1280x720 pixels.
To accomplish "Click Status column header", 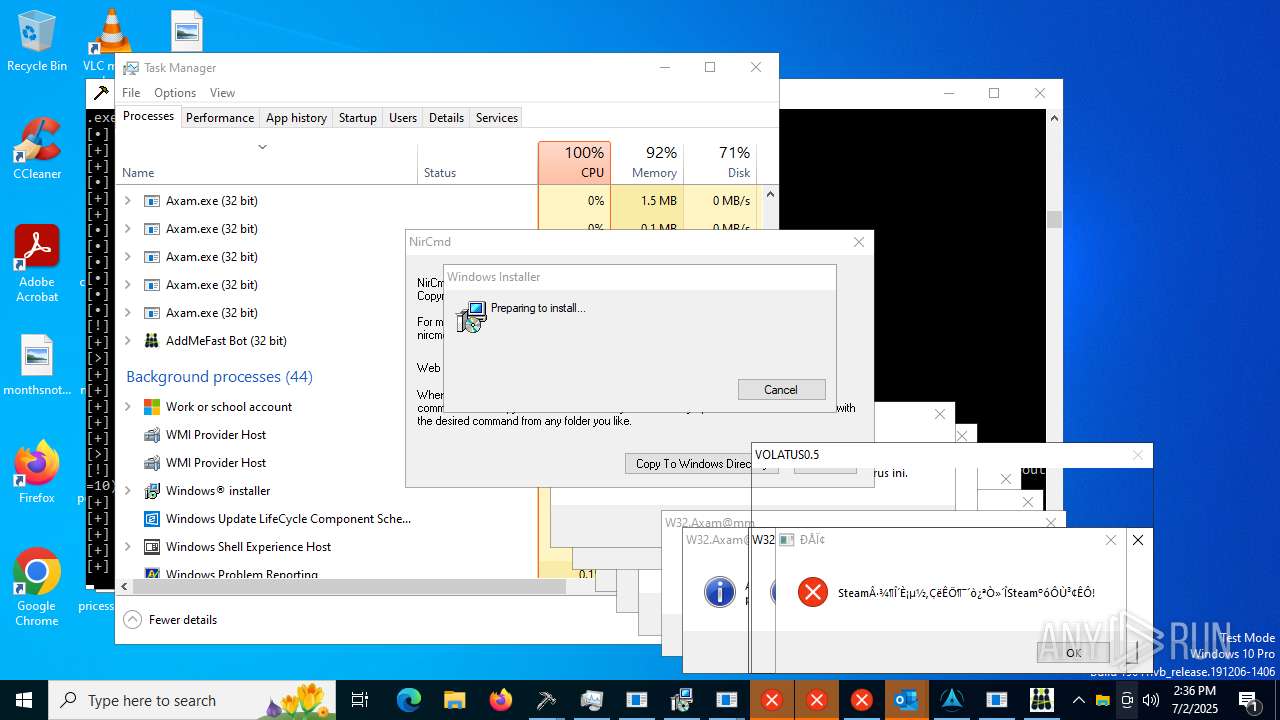I will point(477,163).
